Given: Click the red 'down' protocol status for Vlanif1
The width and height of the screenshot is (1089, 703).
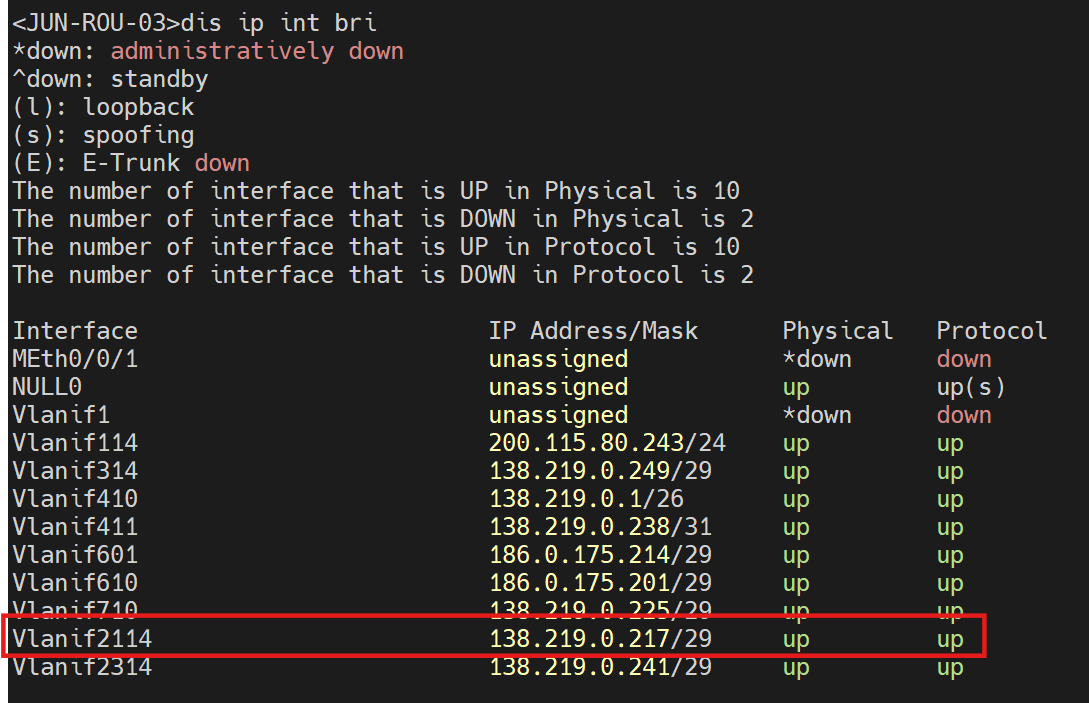Looking at the screenshot, I should tap(964, 415).
